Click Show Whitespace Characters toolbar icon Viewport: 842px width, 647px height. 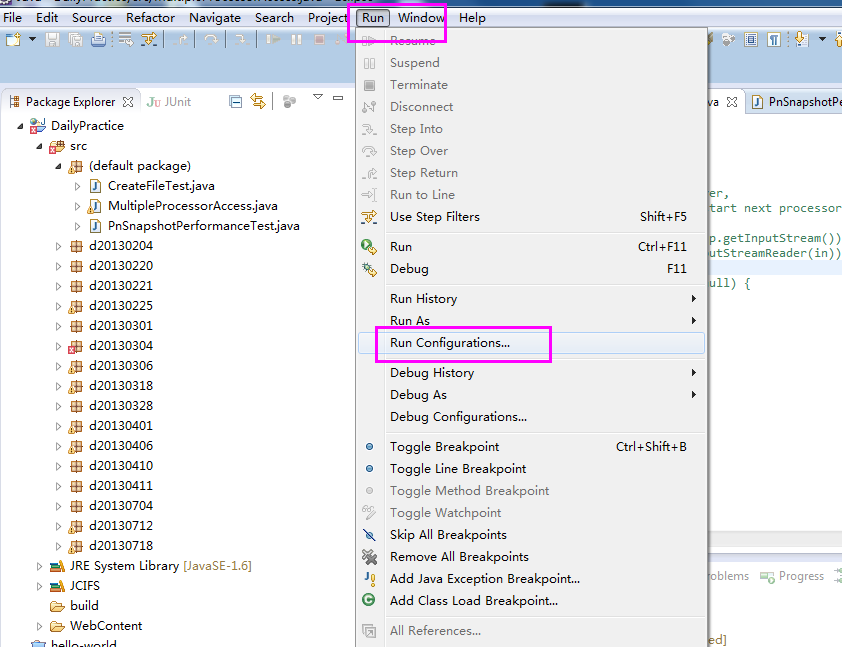click(774, 39)
